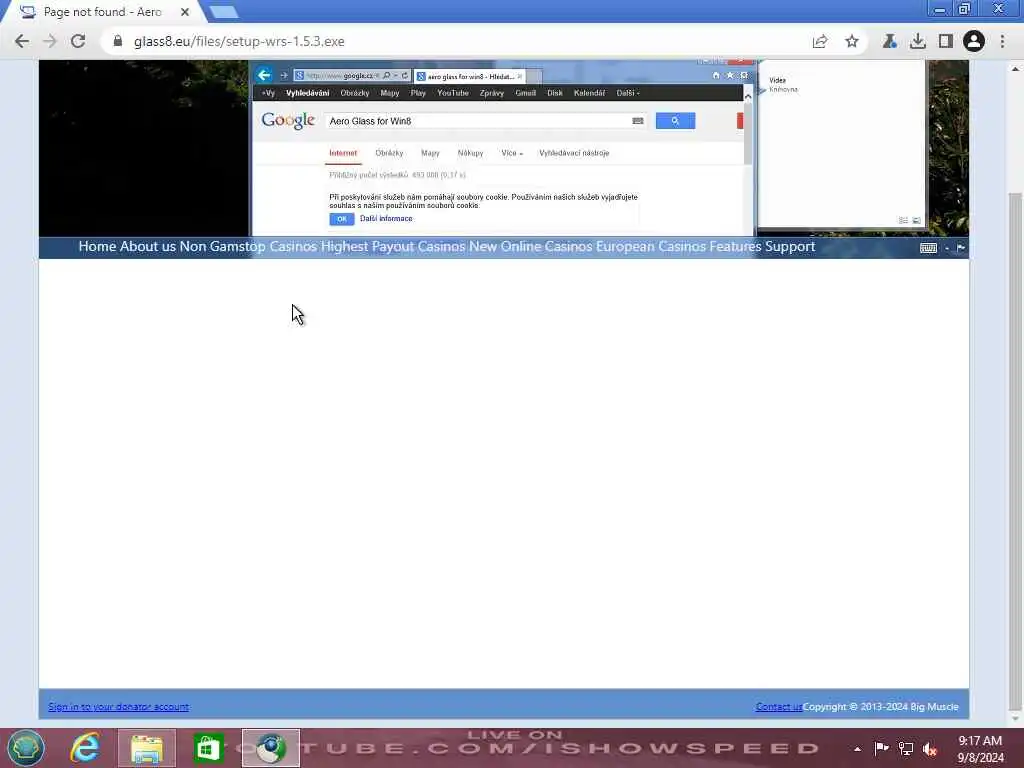Open Chrome three-dot menu
Viewport: 1024px width, 768px height.
(x=1002, y=41)
